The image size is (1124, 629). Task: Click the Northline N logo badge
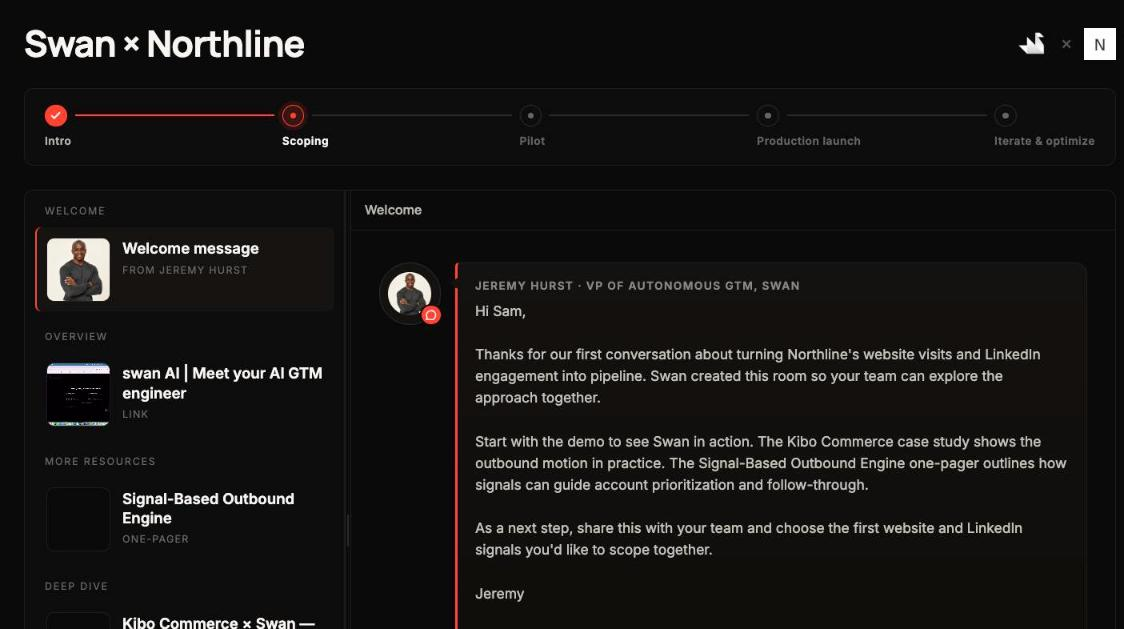point(1100,44)
